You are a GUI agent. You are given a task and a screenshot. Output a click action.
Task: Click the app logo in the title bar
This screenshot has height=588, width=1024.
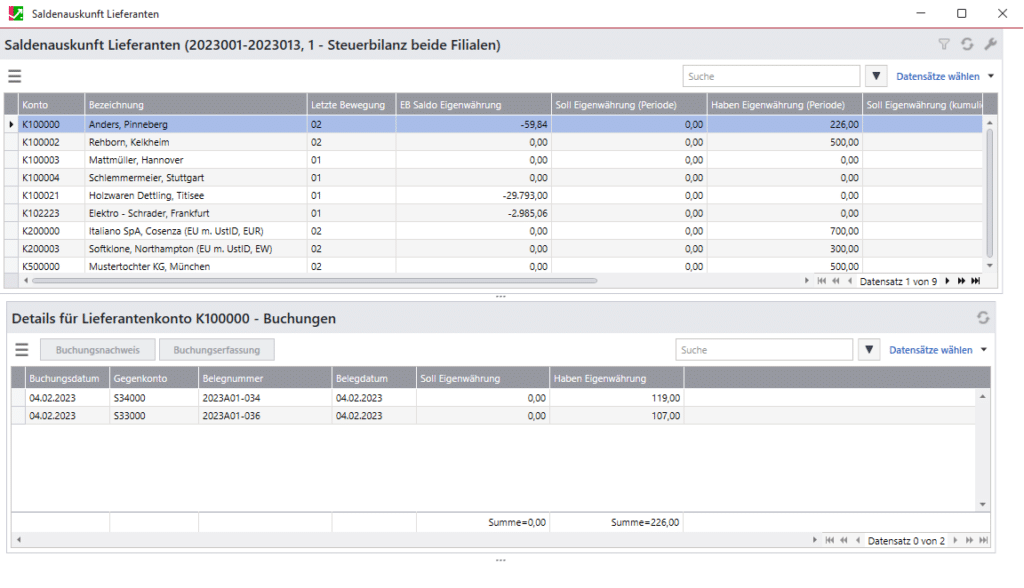pos(16,14)
